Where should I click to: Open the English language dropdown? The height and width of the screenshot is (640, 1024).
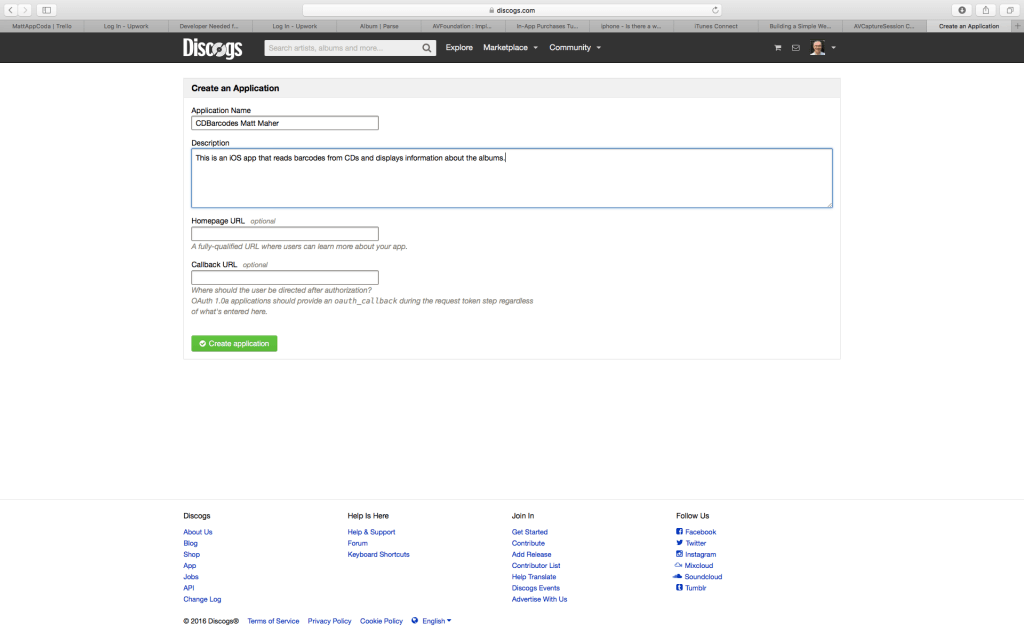click(436, 621)
